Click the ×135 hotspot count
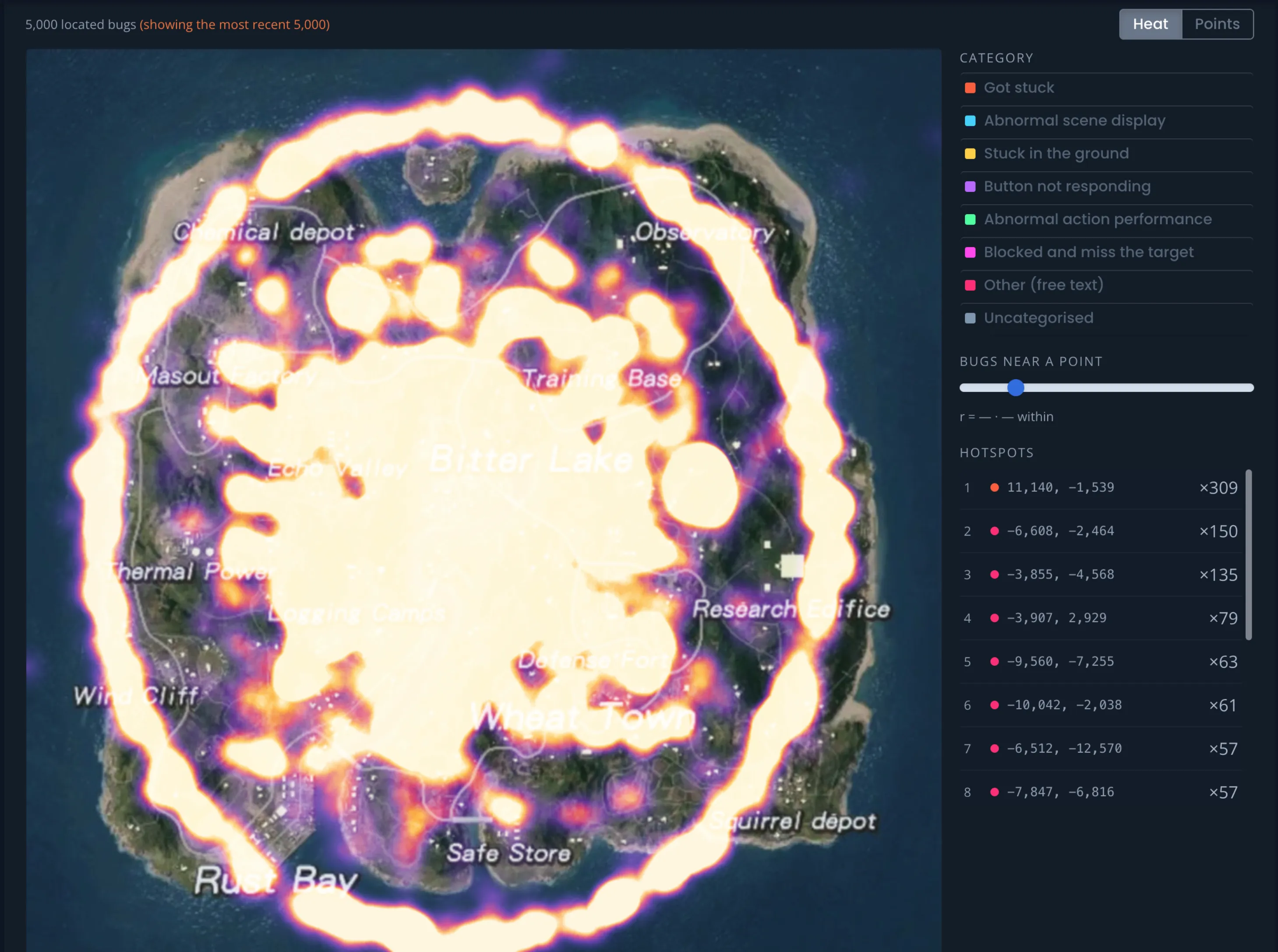Screen dimensions: 1278x952 click(1218, 575)
